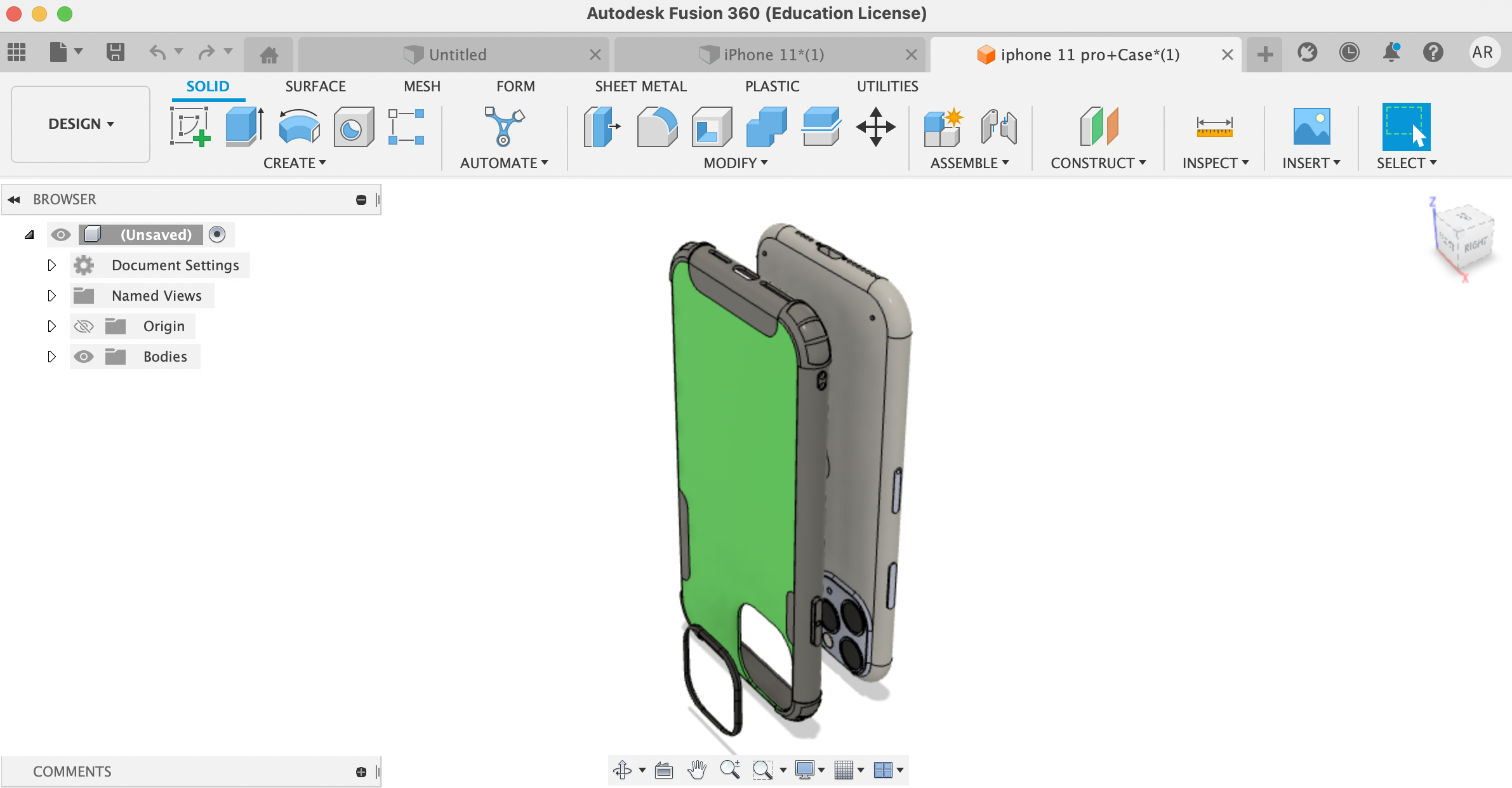
Task: Open the Job Status clock icon
Action: 1349,52
